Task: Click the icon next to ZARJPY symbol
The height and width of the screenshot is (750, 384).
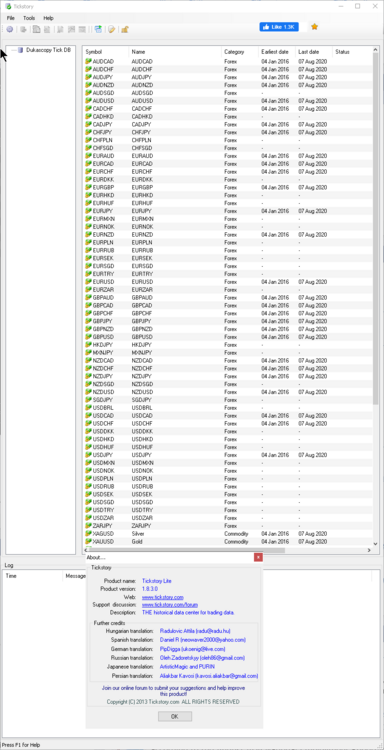Action: pos(88,526)
